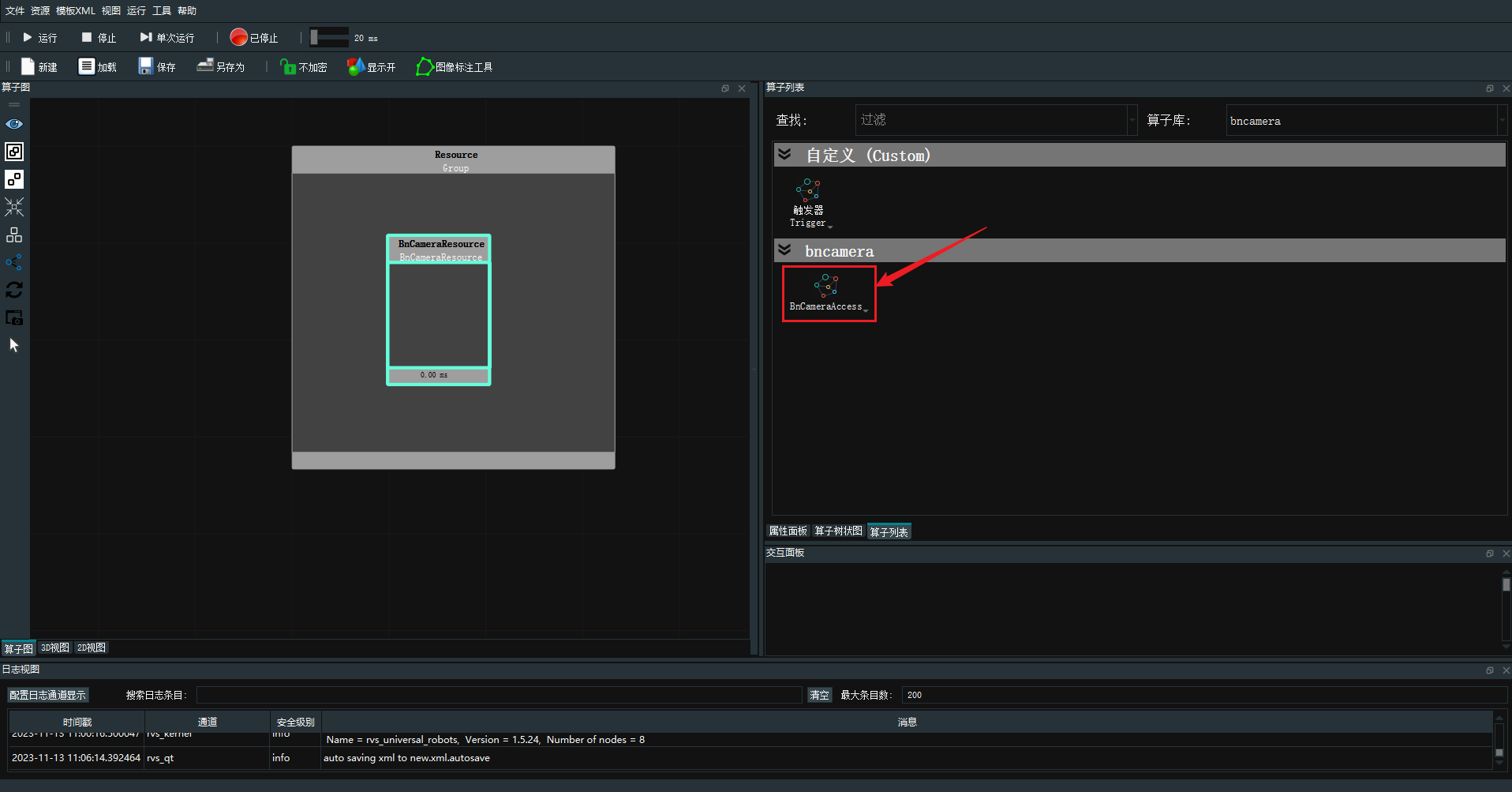Screen dimensions: 1512x792
Task: Click the run interval slider near 20 ms
Action: pos(329,37)
